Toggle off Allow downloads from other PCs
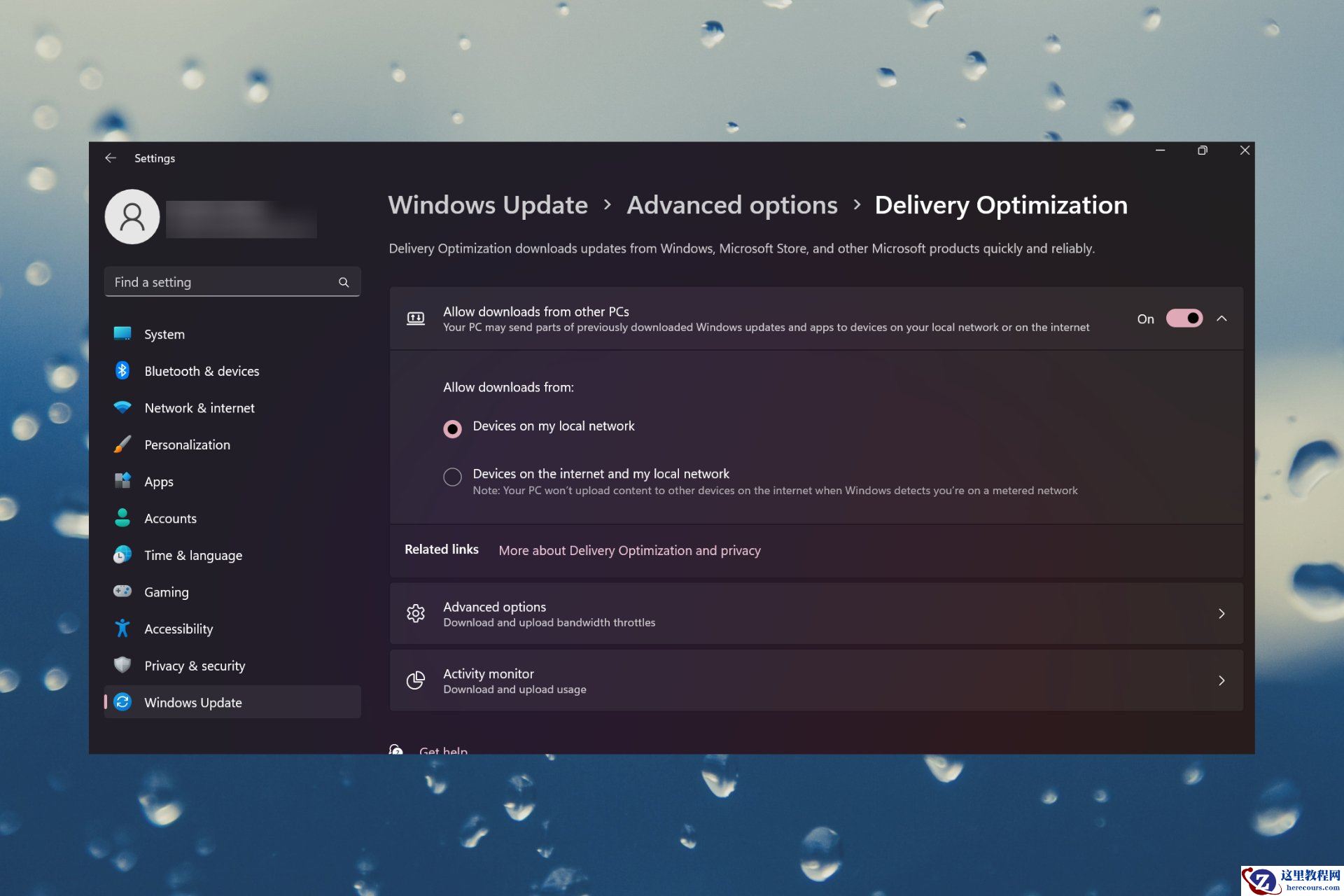The width and height of the screenshot is (1344, 896). point(1184,318)
